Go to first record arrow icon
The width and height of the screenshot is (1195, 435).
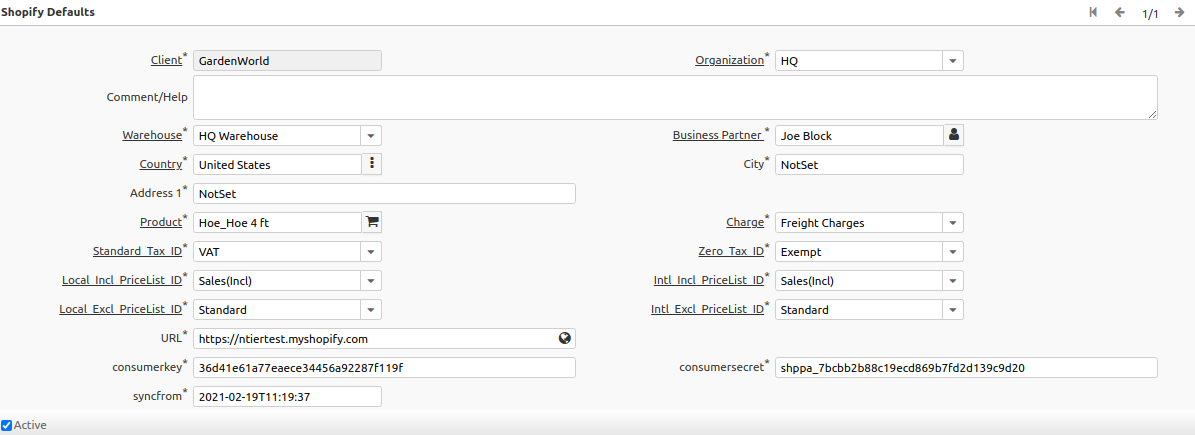click(1093, 12)
